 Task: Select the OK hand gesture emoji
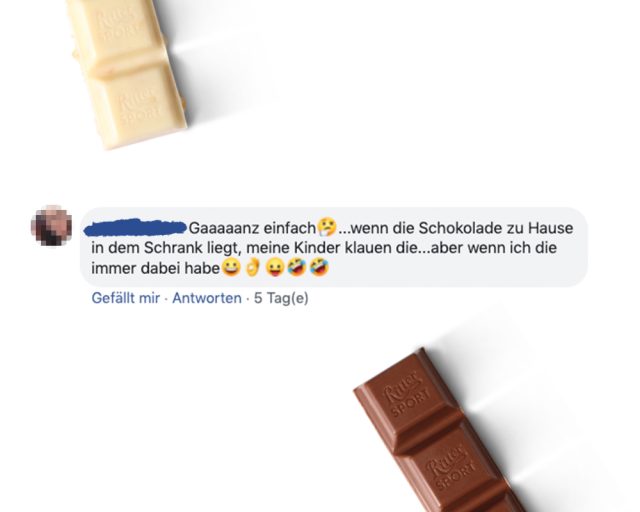(253, 267)
